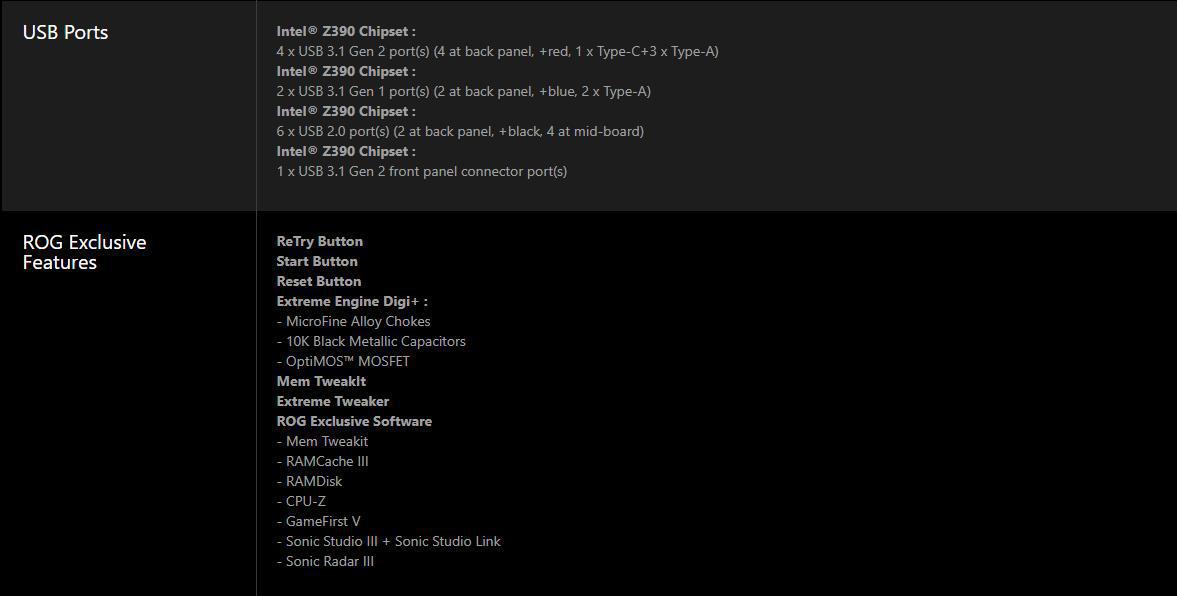1177x596 pixels.
Task: Click the GameFirst V list entry
Action: pos(318,521)
